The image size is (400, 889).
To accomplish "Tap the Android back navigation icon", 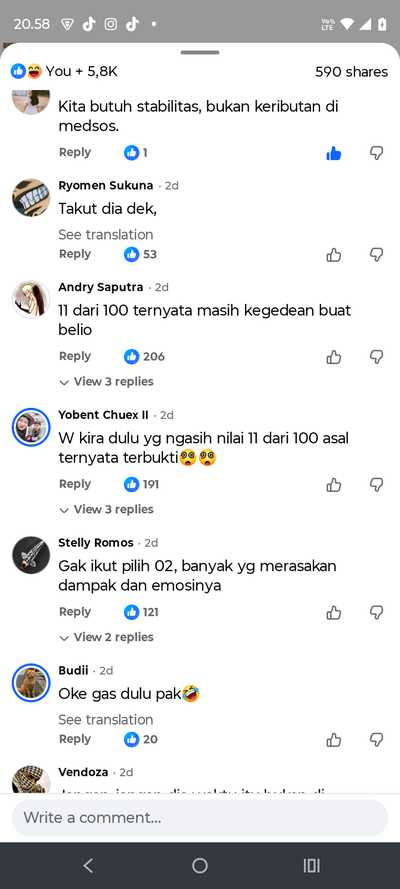I will click(88, 865).
